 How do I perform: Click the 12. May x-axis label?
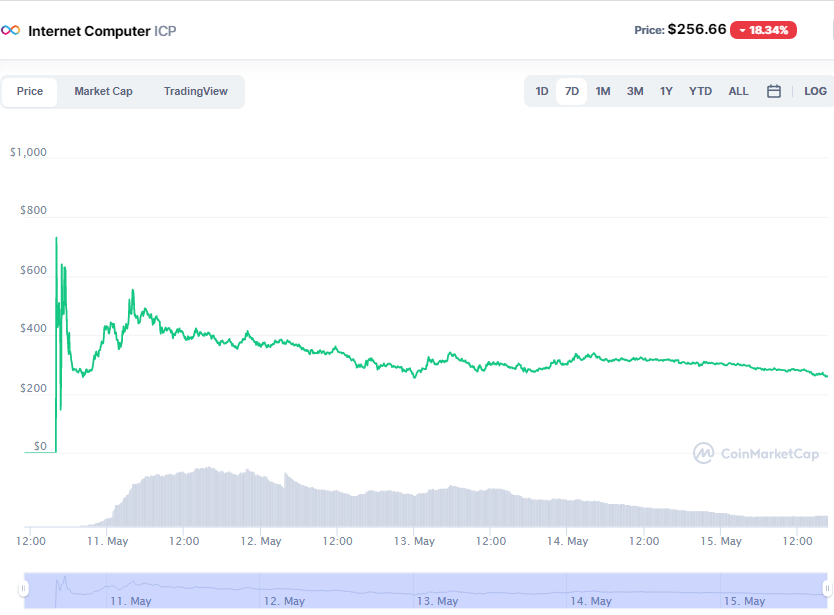261,541
